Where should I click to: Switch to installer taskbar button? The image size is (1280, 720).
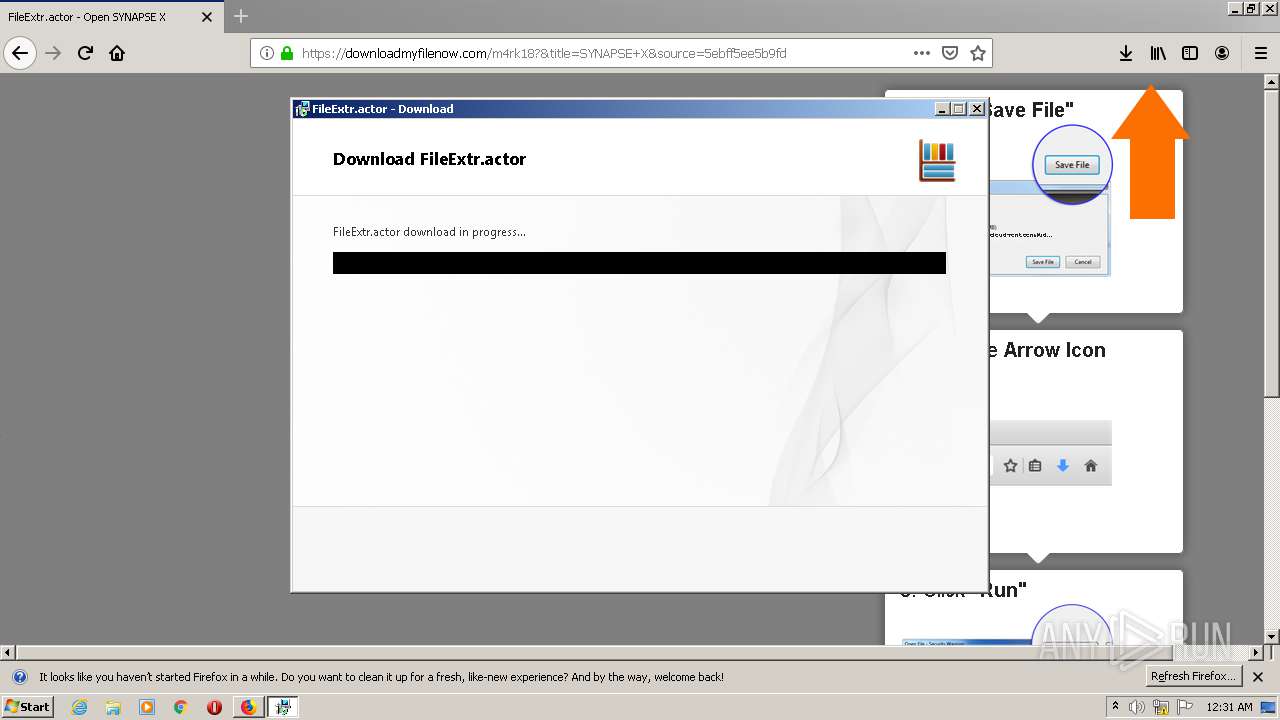coord(283,707)
